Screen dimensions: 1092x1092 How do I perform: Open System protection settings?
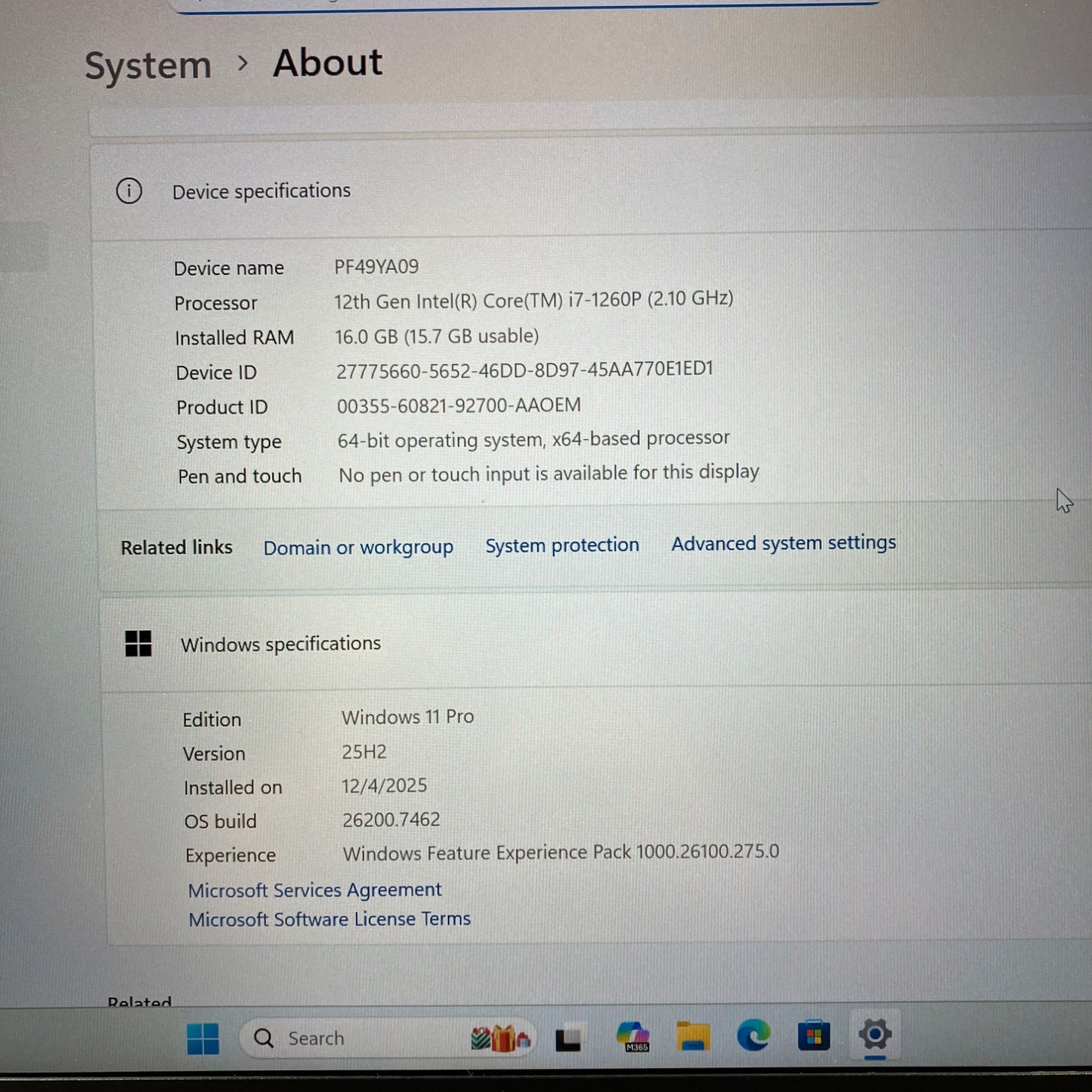[x=561, y=545]
